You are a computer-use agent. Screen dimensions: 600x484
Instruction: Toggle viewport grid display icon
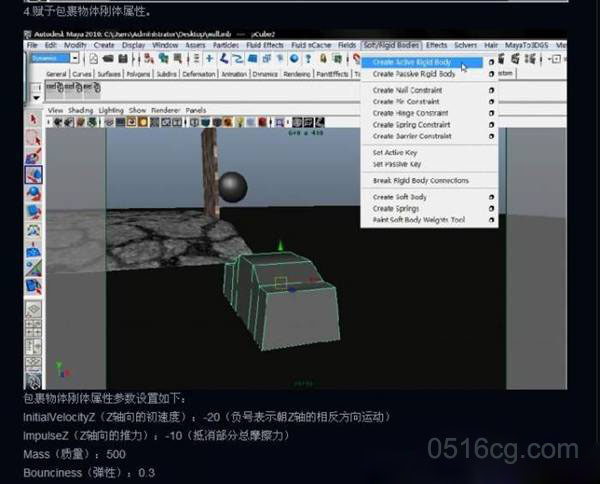pyautogui.click(x=109, y=122)
